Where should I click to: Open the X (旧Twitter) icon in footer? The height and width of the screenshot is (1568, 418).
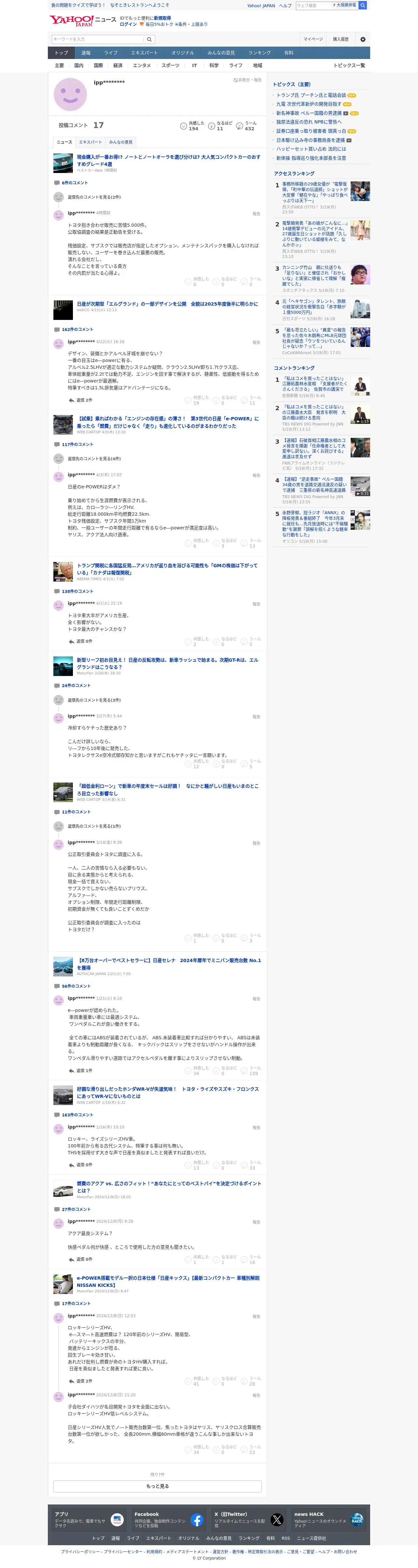coord(277,1519)
